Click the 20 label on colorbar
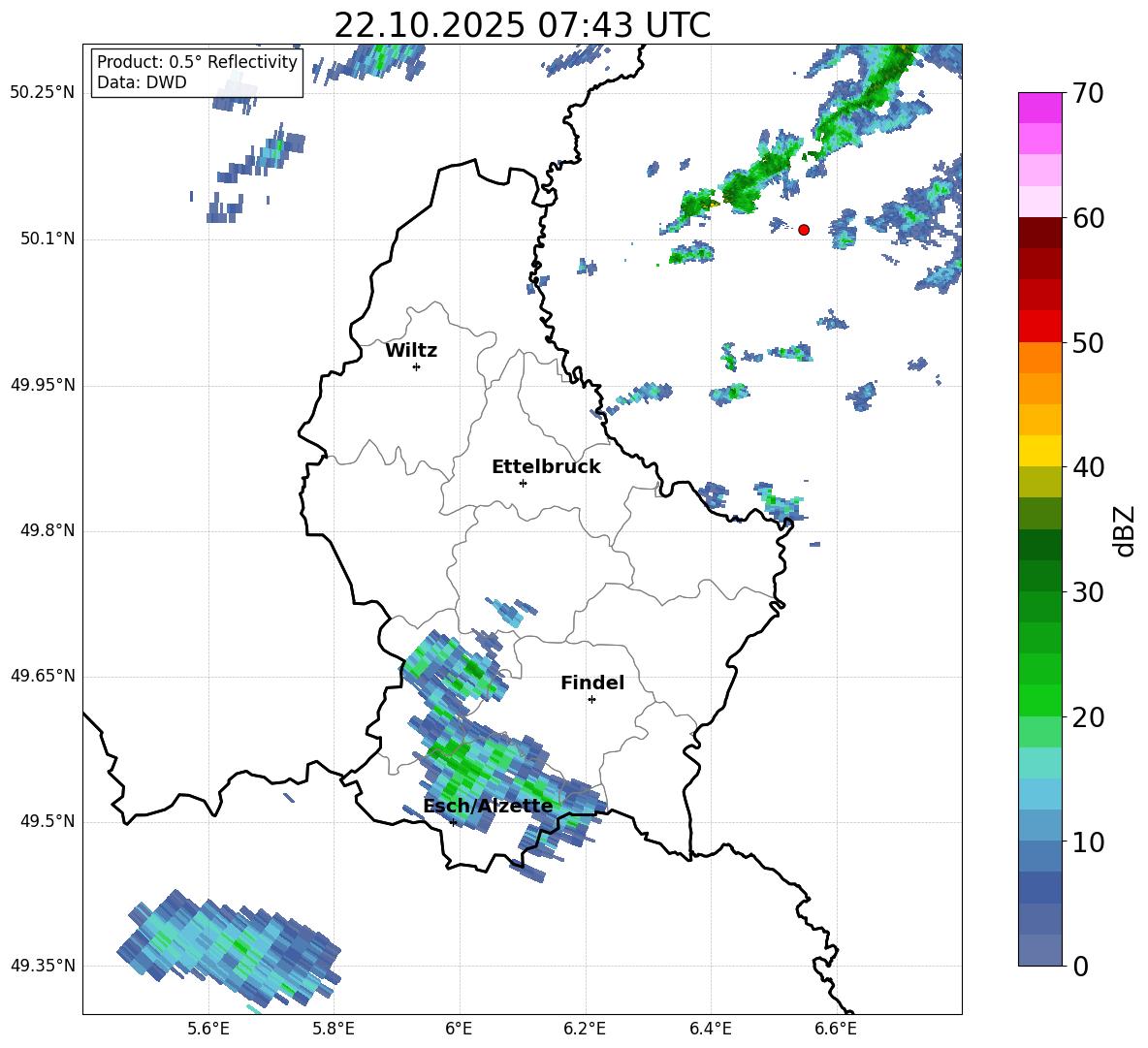This screenshot has width=1148, height=1048. pyautogui.click(x=1088, y=717)
